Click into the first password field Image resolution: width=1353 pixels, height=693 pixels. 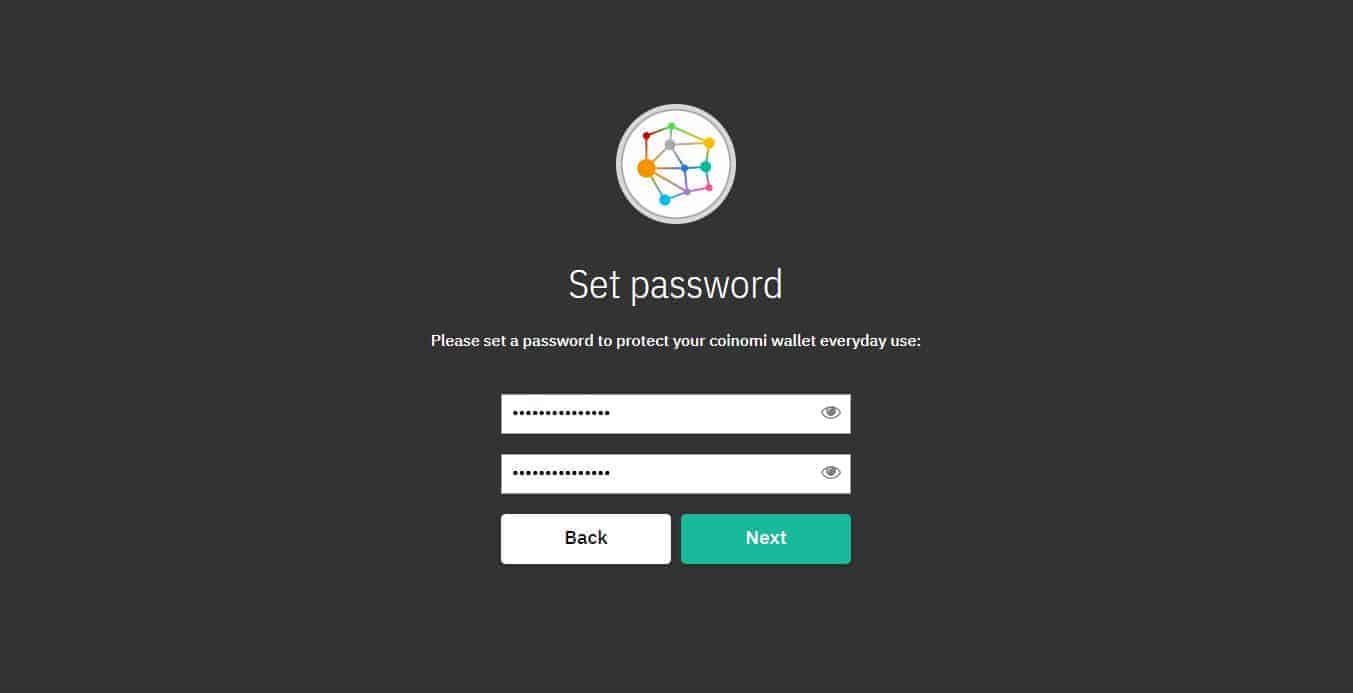(676, 413)
